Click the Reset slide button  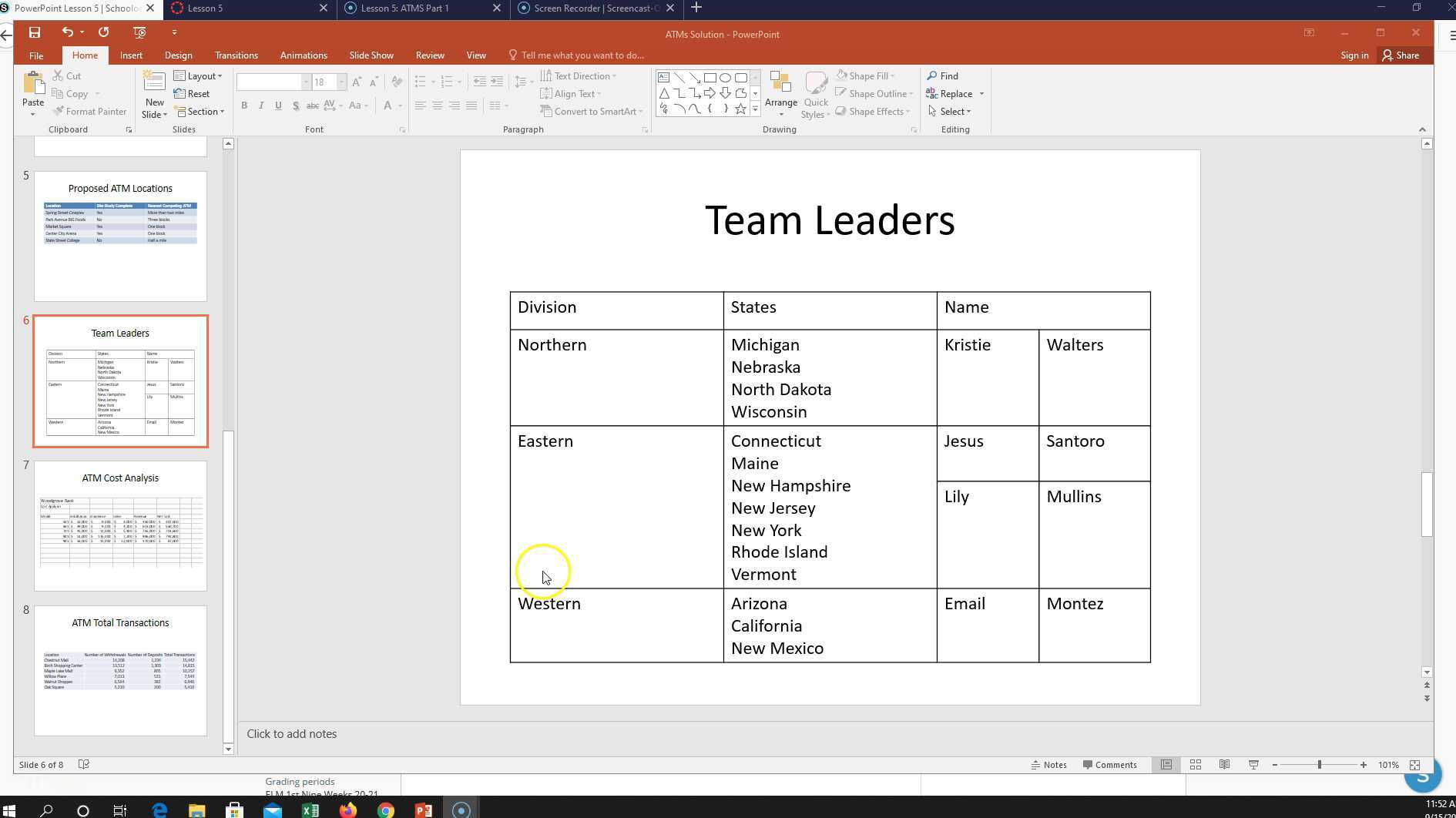(192, 94)
